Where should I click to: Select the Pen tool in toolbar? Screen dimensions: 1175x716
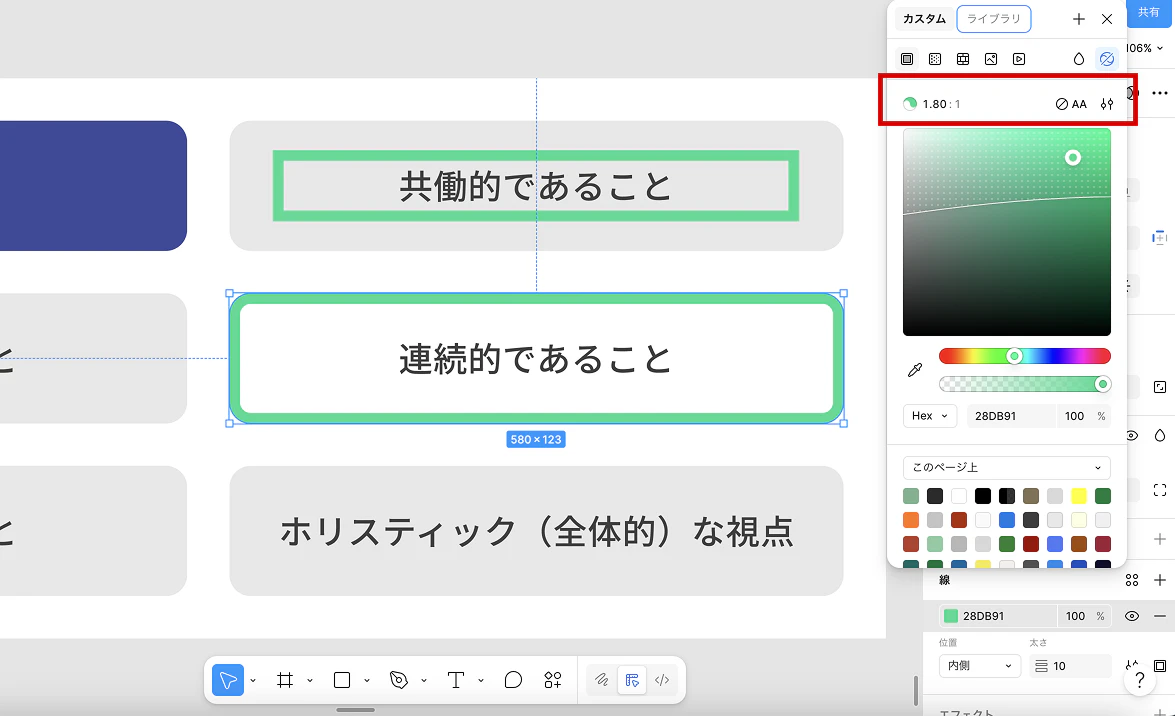(399, 680)
